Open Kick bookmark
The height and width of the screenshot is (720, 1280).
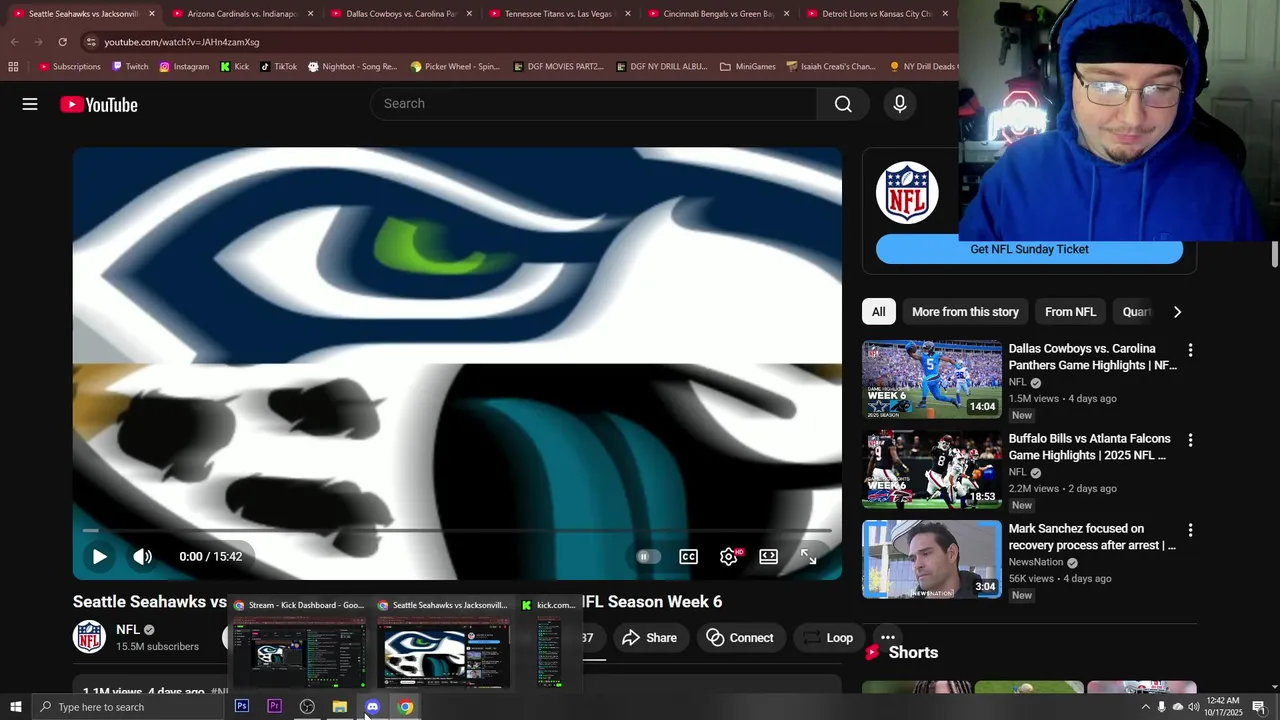235,67
